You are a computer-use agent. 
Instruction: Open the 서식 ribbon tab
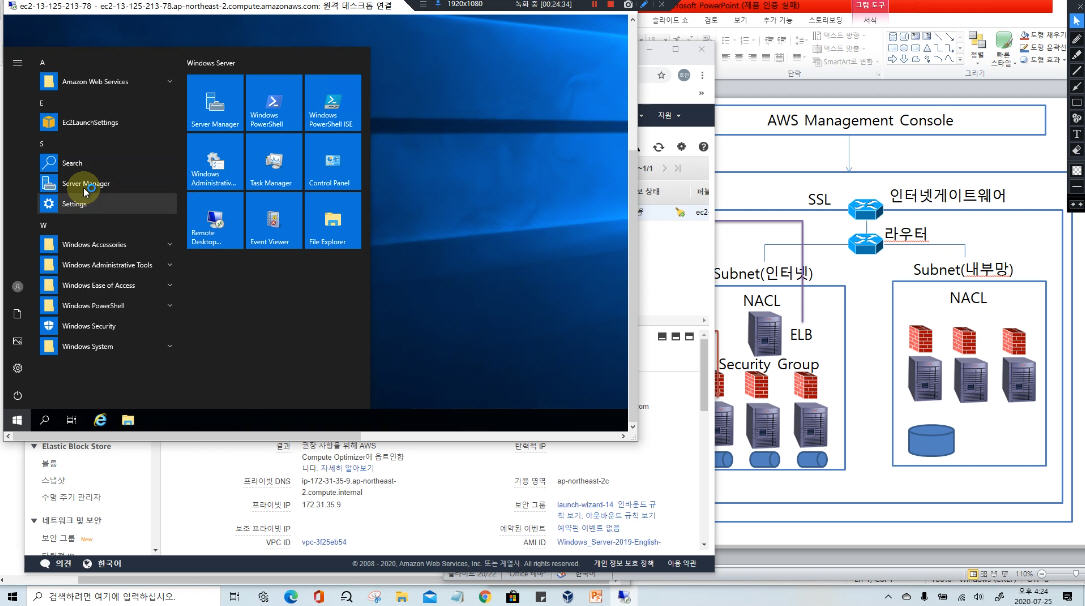click(x=870, y=20)
